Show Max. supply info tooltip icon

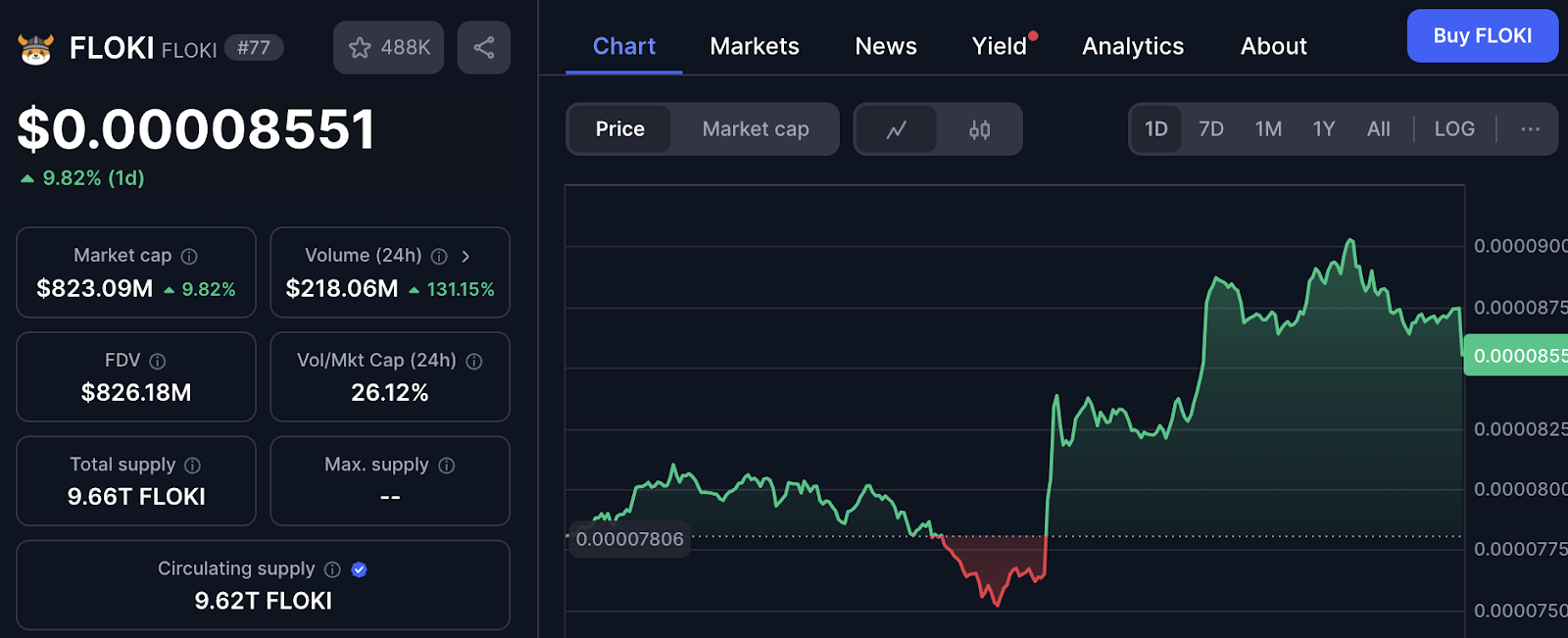pyautogui.click(x=447, y=466)
